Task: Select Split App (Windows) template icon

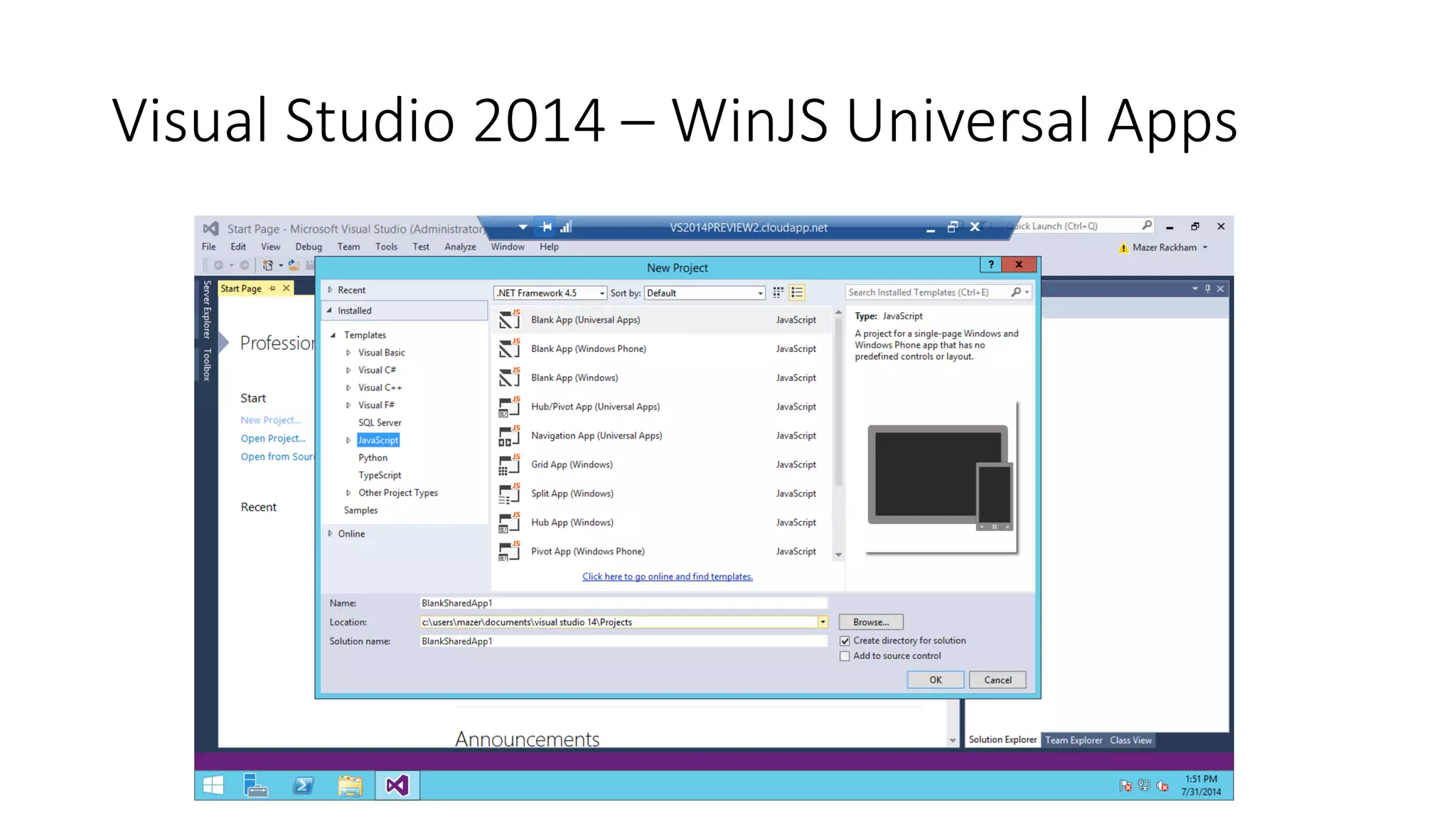Action: [509, 493]
